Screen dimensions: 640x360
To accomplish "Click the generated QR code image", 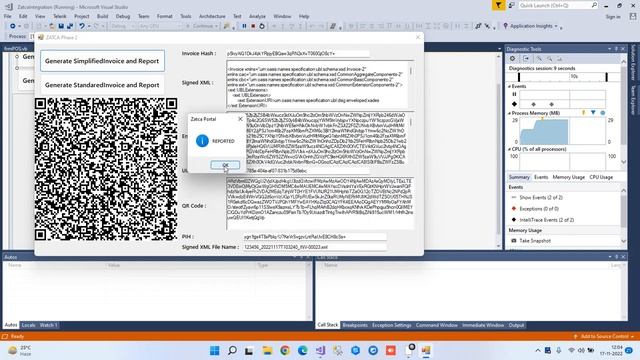I will pyautogui.click(x=106, y=169).
